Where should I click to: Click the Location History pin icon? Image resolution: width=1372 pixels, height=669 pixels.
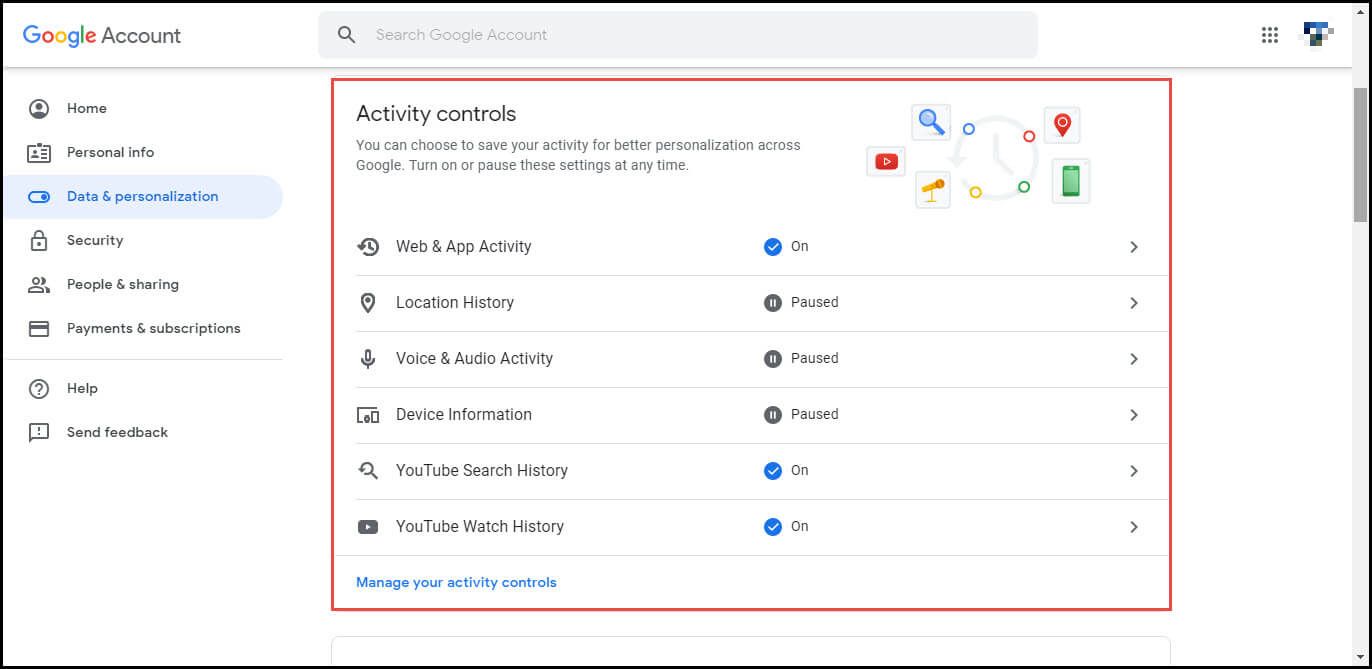[x=368, y=302]
